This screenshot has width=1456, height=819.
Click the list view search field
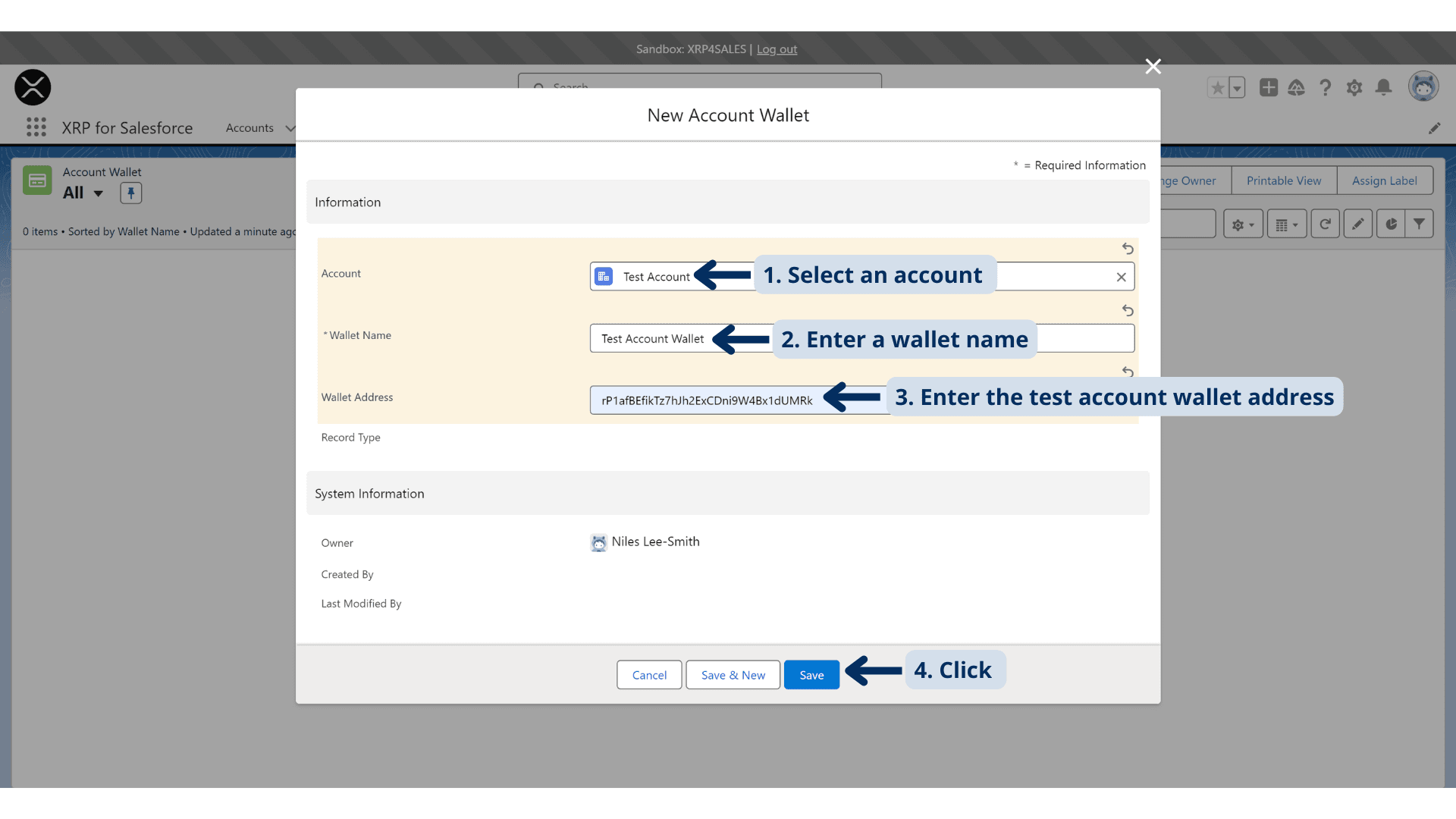click(1188, 224)
